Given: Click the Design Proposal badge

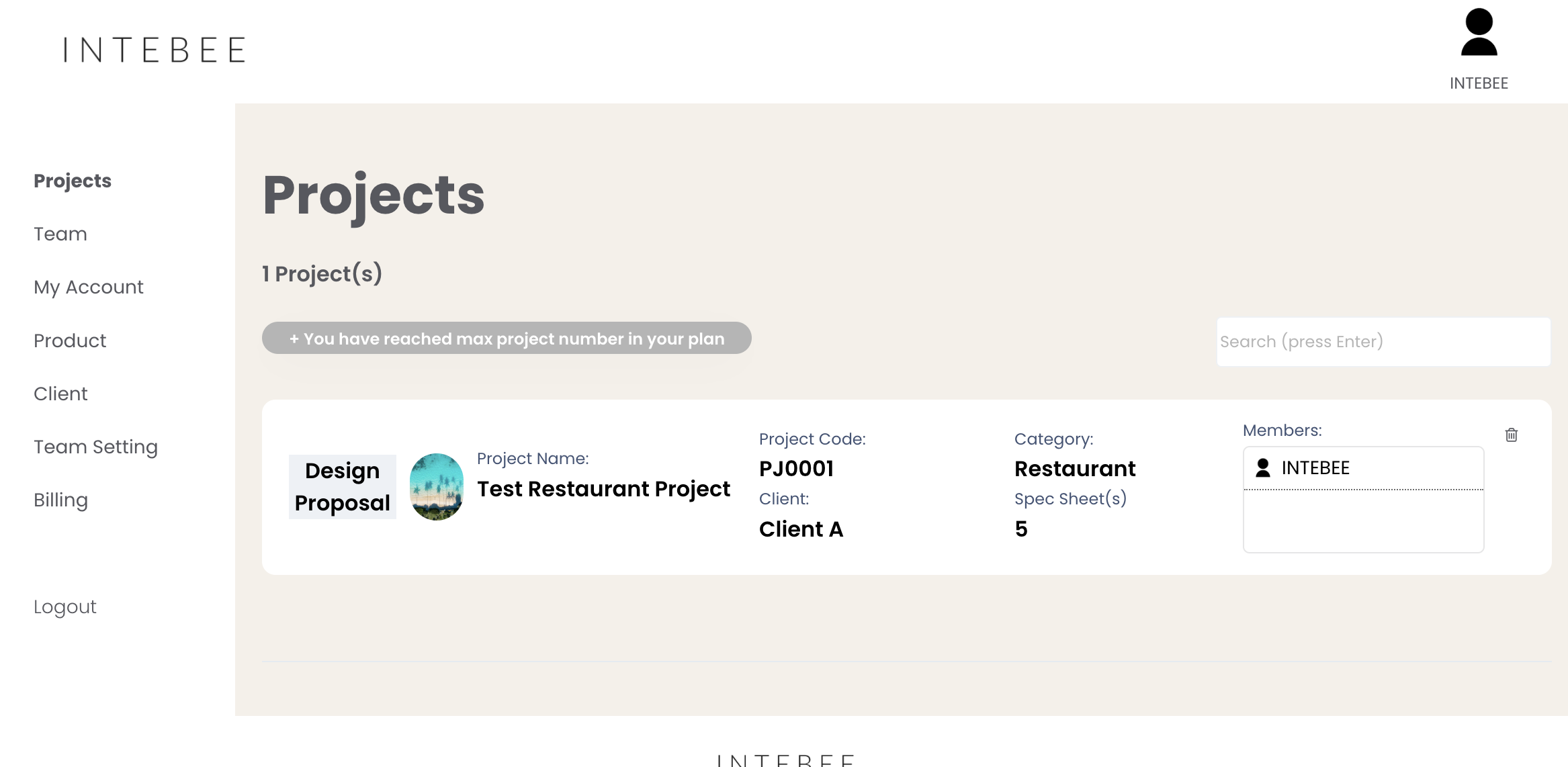Looking at the screenshot, I should click(343, 487).
